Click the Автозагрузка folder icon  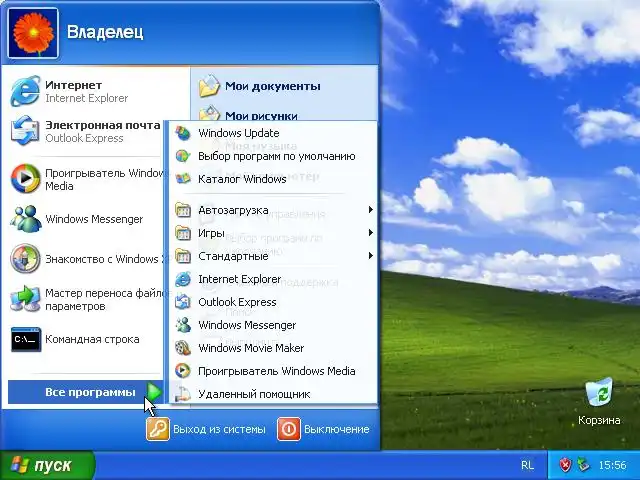point(183,210)
